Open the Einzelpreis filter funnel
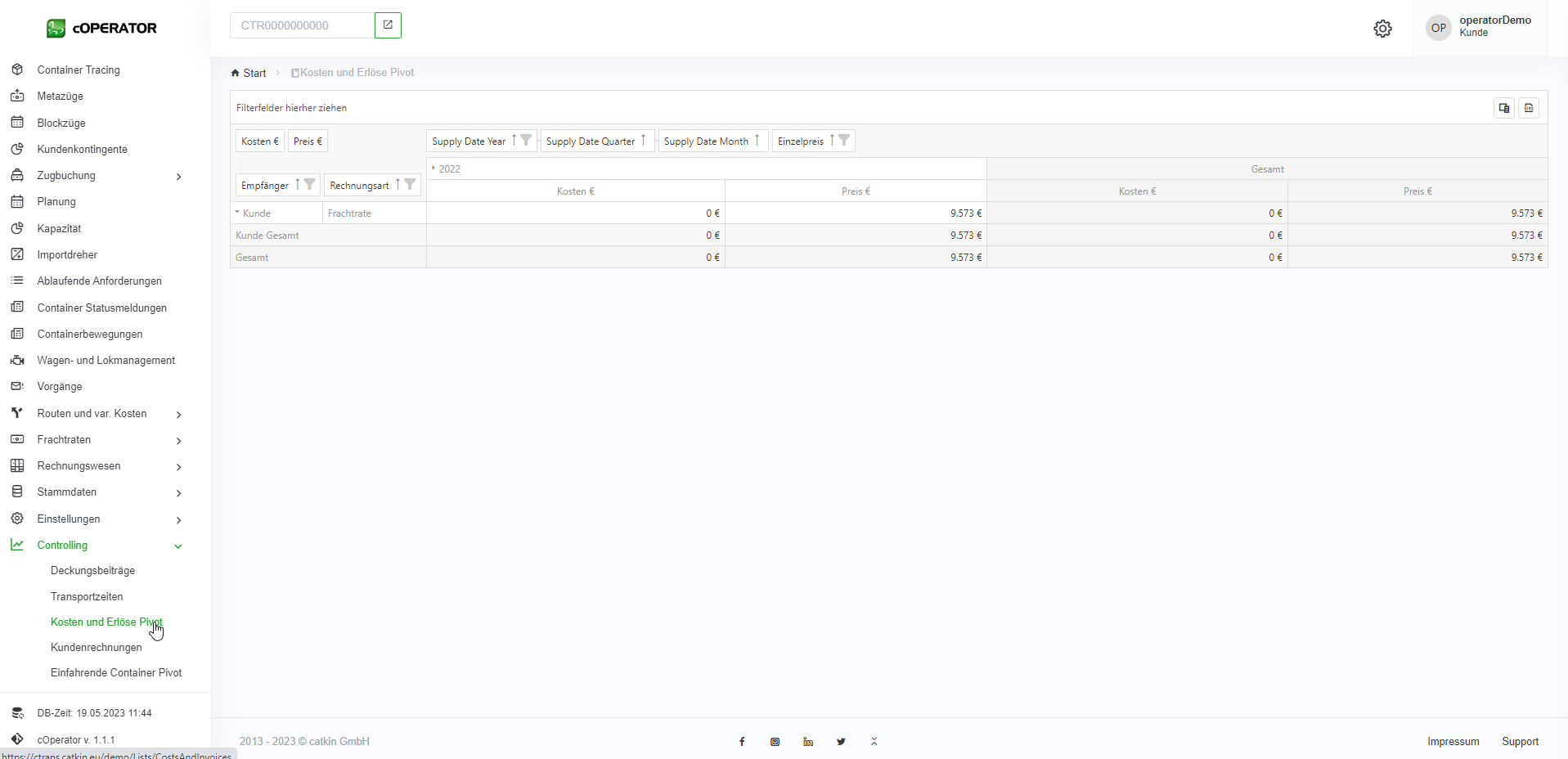Image resolution: width=1568 pixels, height=759 pixels. pyautogui.click(x=844, y=140)
